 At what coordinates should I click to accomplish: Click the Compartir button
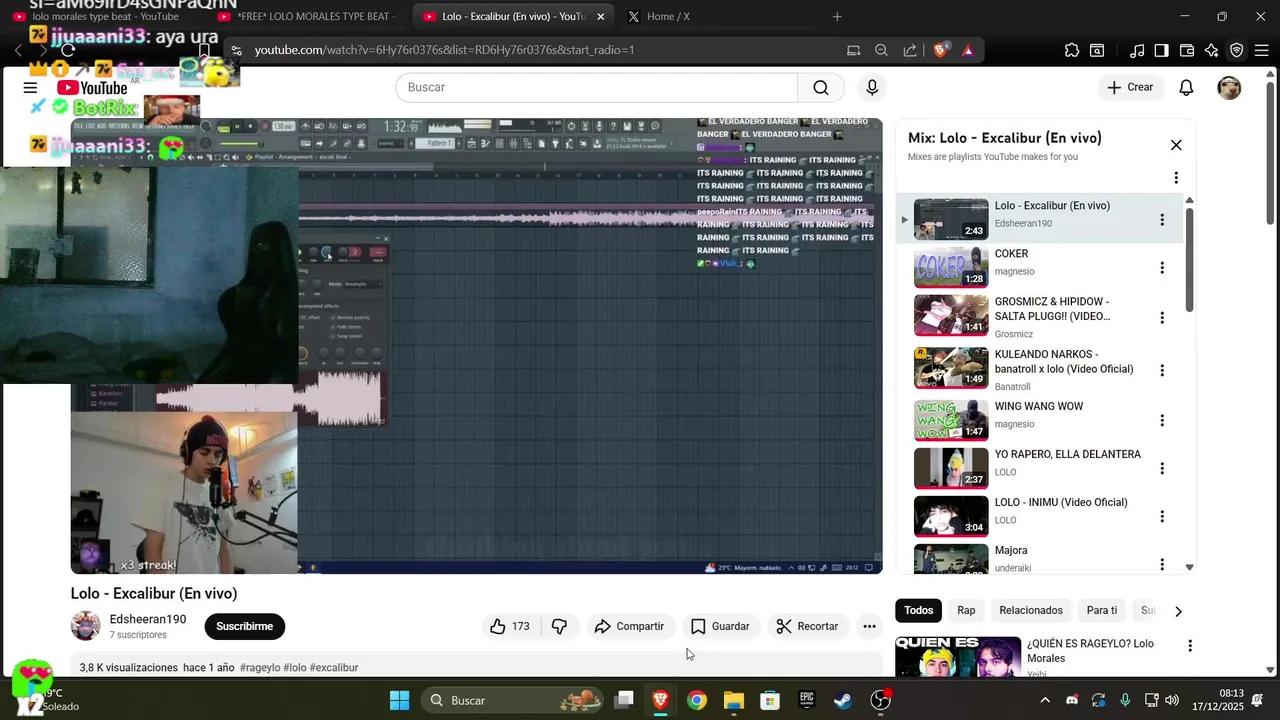tap(629, 626)
